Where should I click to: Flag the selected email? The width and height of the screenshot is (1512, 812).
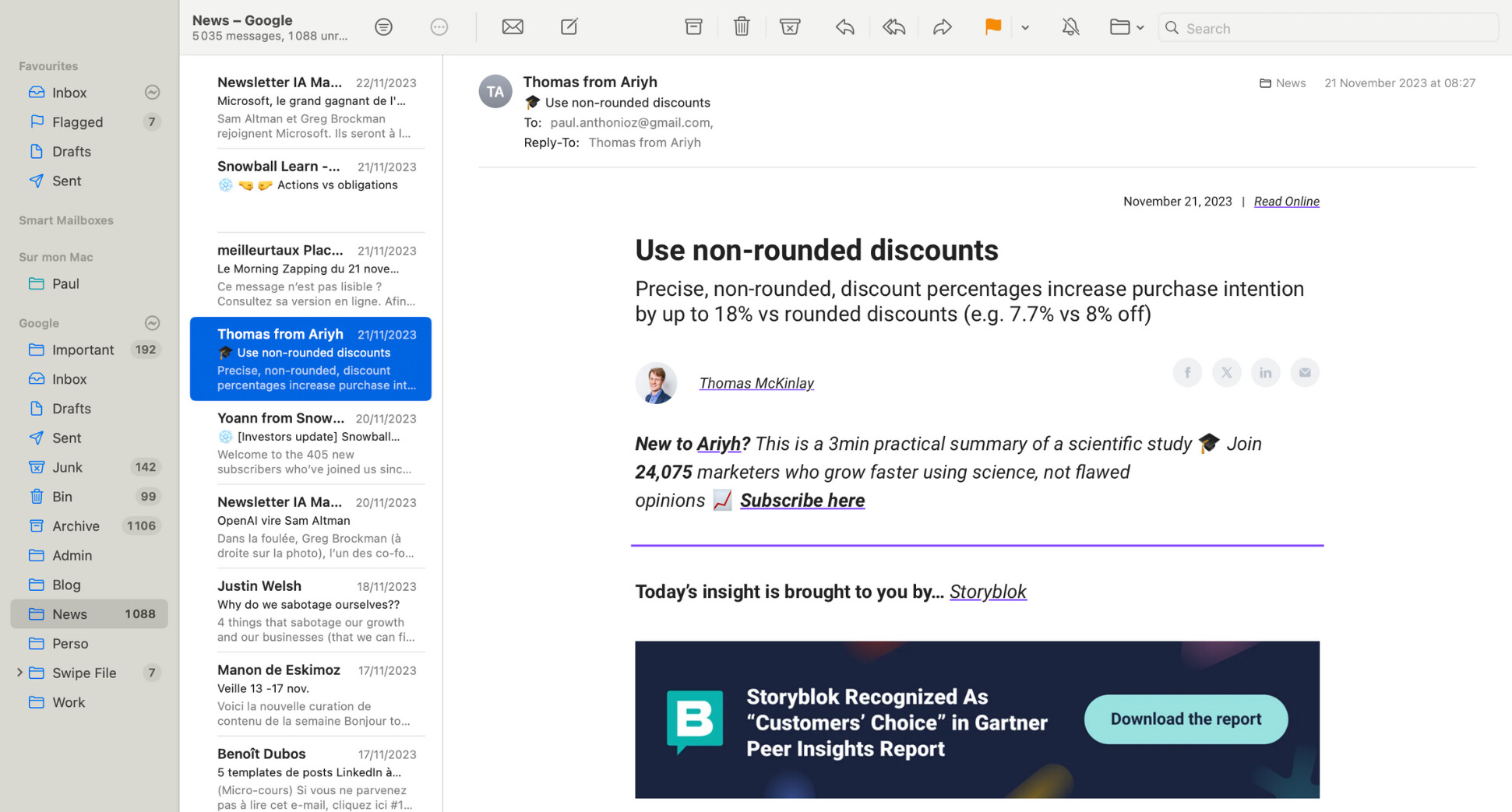point(992,26)
